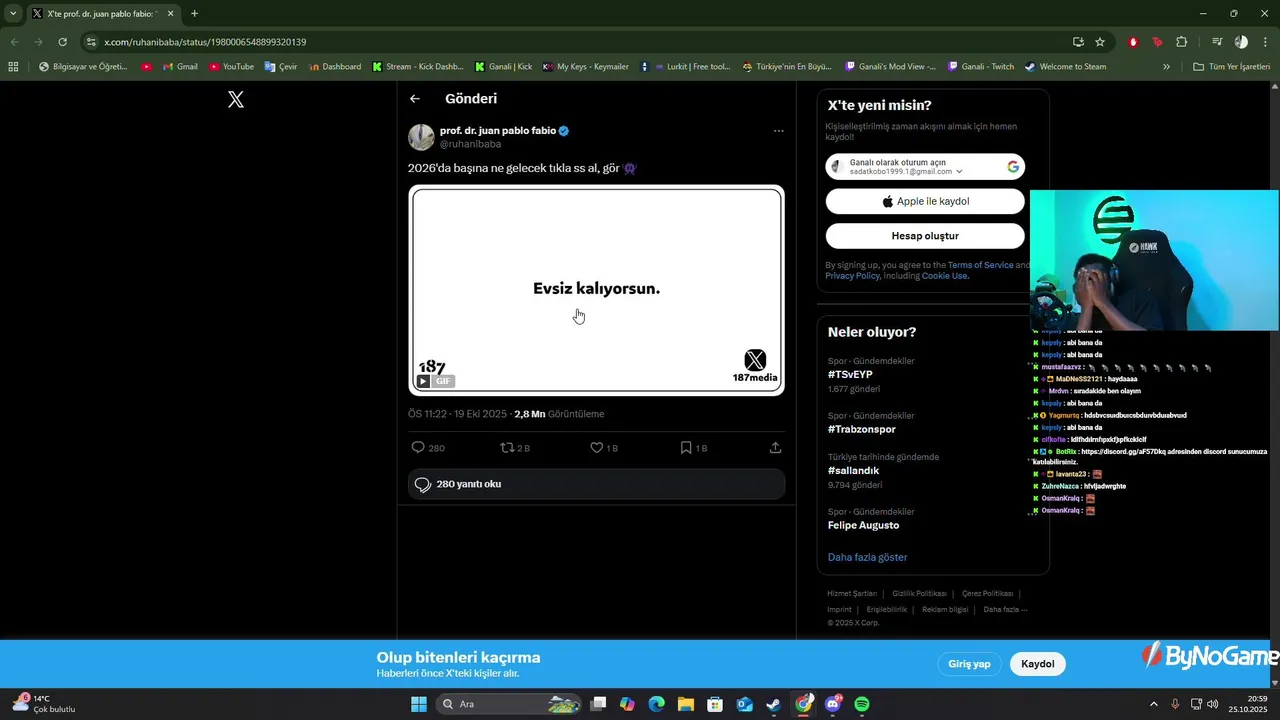Open Spotify from the taskbar
1280x720 pixels.
tap(862, 704)
